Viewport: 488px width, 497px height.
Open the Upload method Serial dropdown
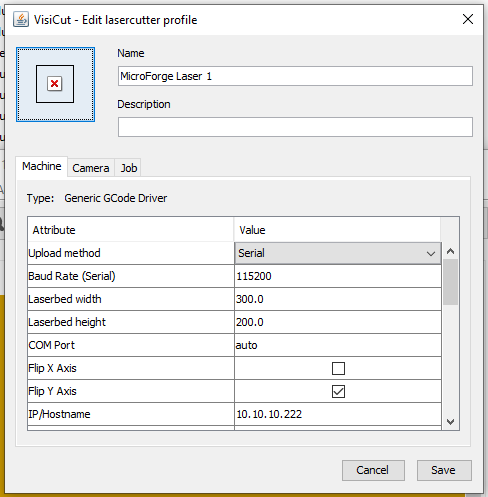pyautogui.click(x=338, y=253)
